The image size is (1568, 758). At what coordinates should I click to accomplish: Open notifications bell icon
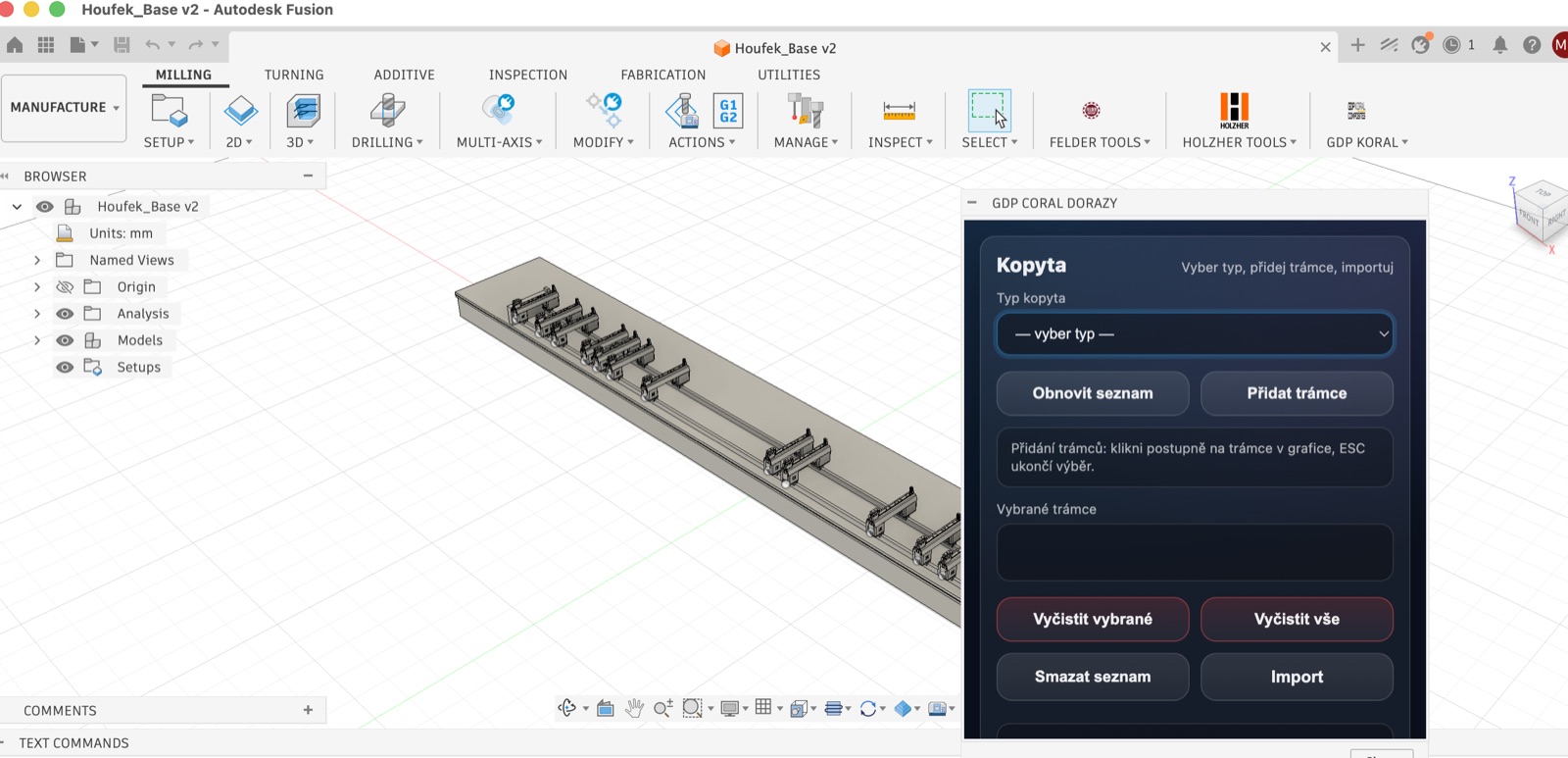click(x=1499, y=45)
